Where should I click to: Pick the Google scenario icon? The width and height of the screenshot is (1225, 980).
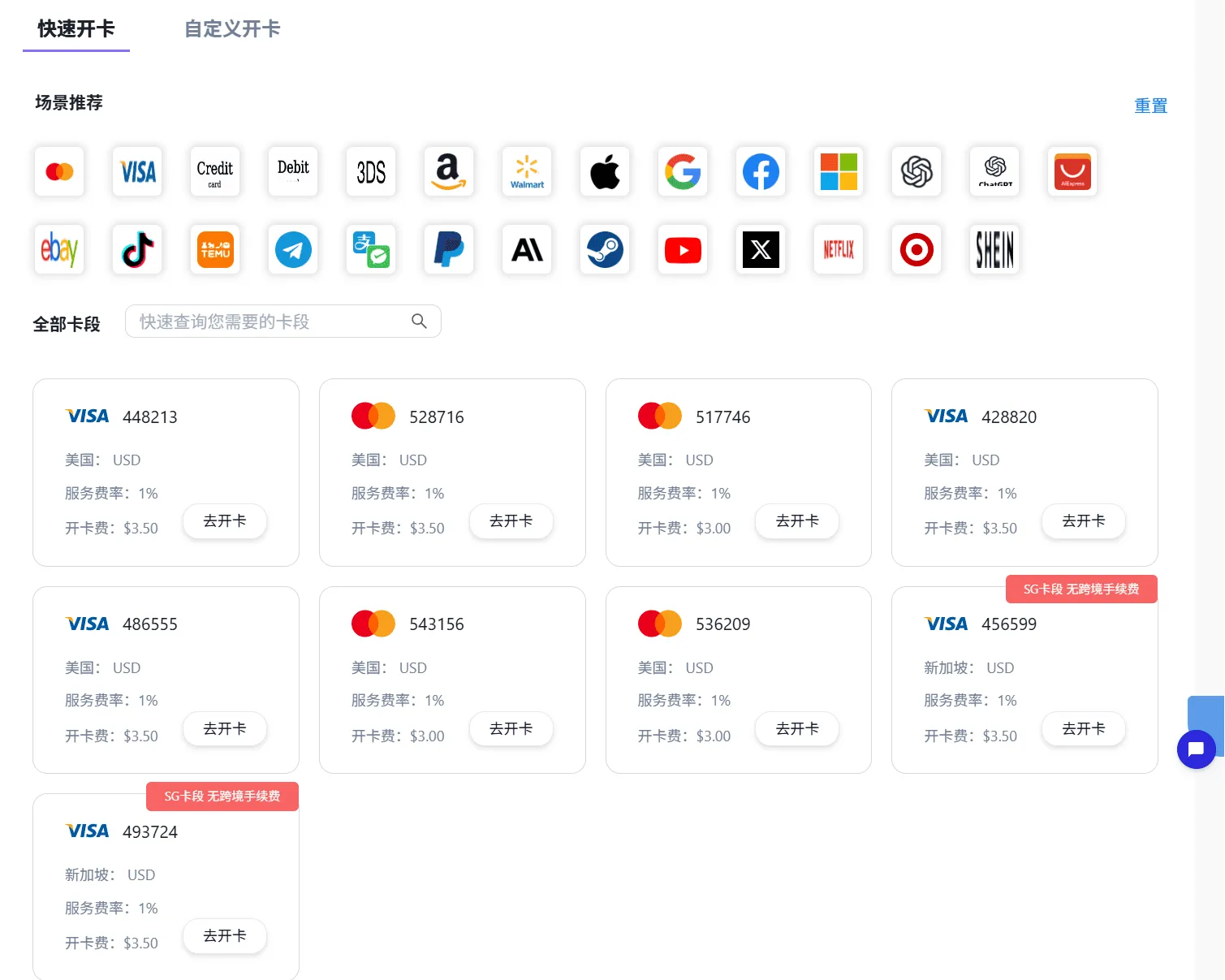point(683,171)
